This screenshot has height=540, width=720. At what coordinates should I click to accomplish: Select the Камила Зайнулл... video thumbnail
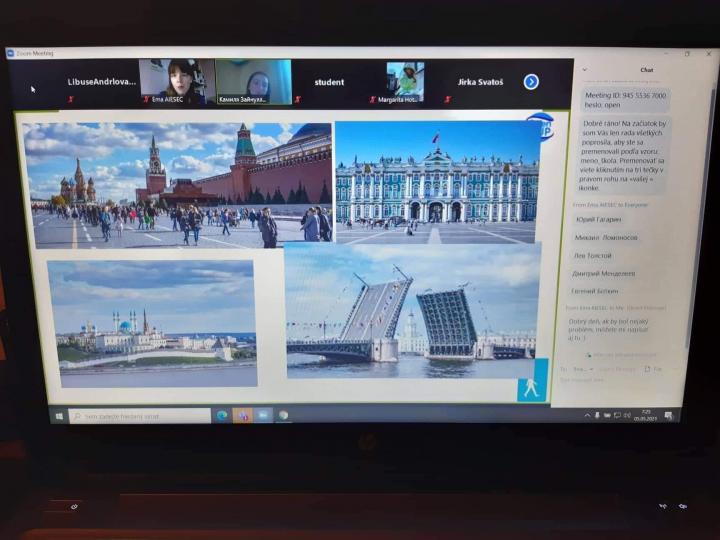coord(253,82)
